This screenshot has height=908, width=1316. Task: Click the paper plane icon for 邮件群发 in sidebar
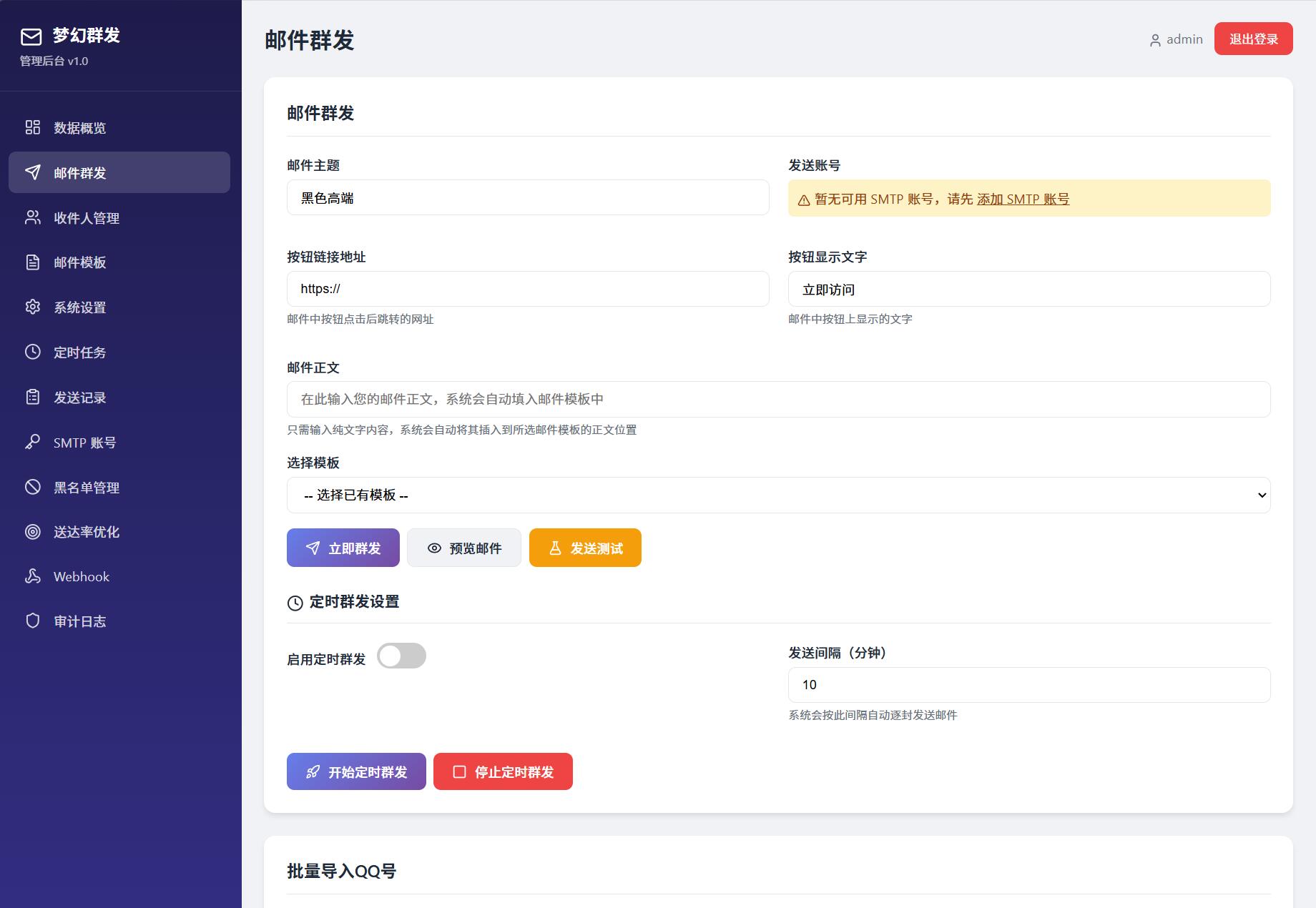pos(33,172)
